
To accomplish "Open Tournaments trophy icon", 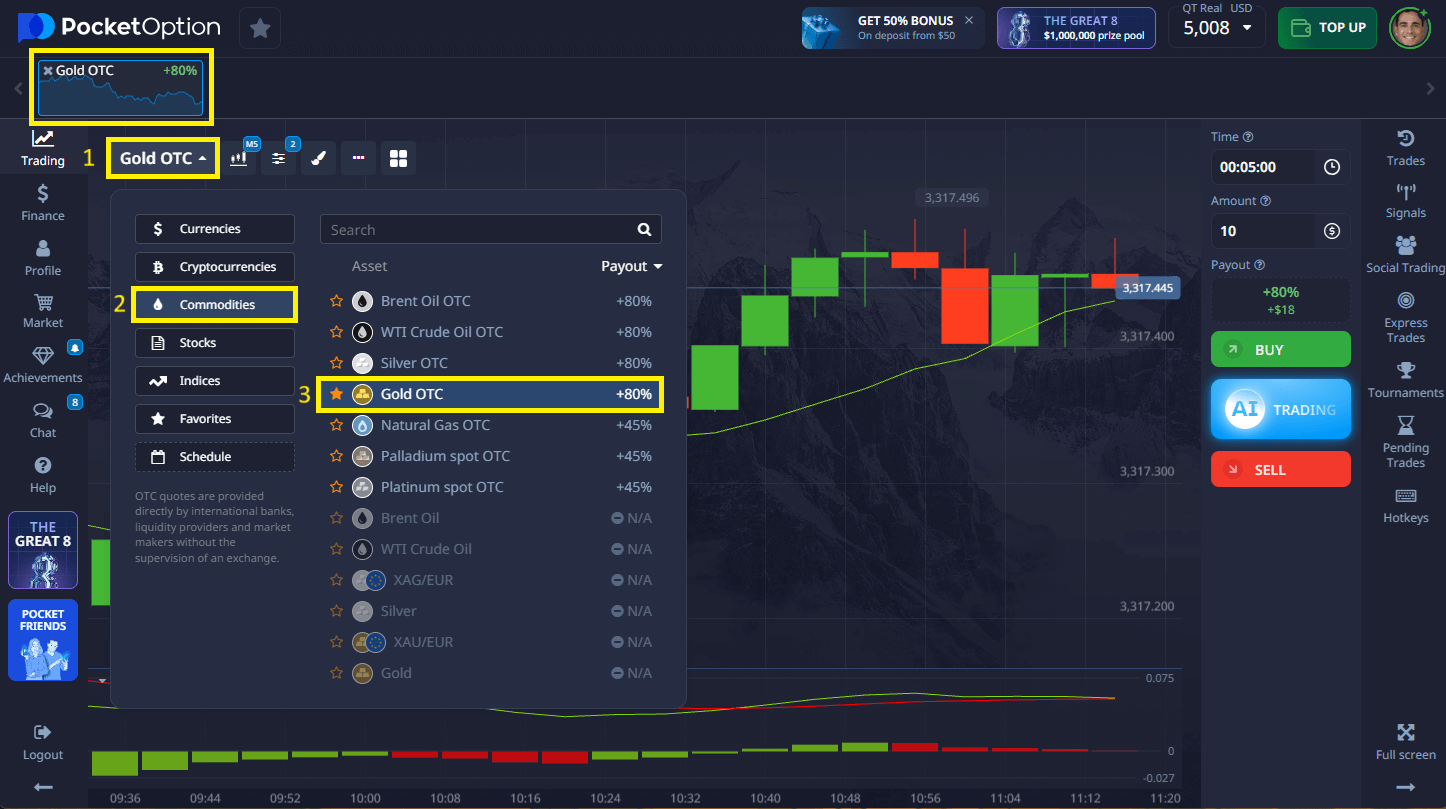I will tap(1405, 380).
